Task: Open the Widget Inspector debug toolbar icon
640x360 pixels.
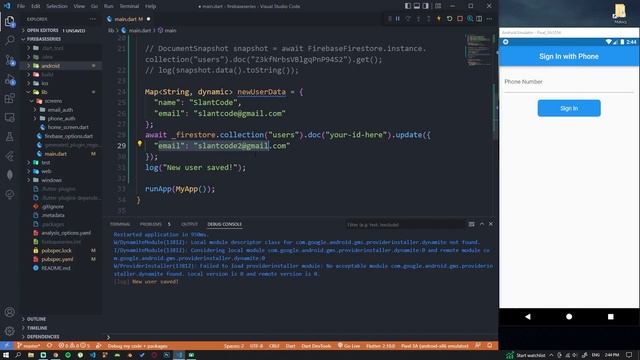Action: (470, 19)
